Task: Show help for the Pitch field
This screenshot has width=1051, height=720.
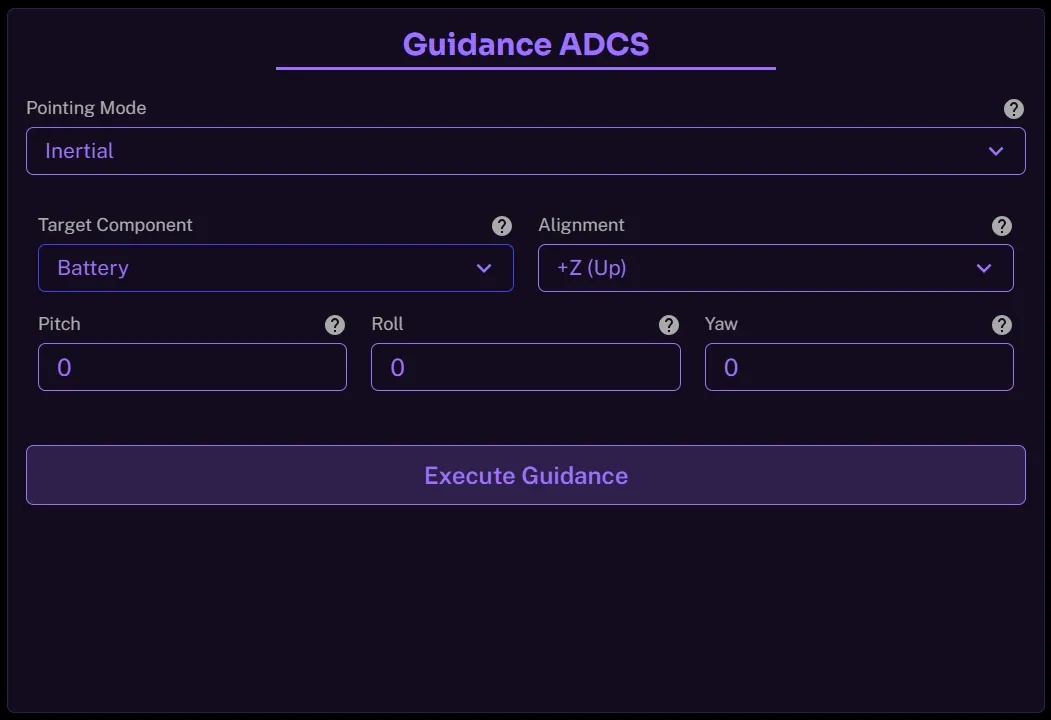Action: tap(335, 325)
